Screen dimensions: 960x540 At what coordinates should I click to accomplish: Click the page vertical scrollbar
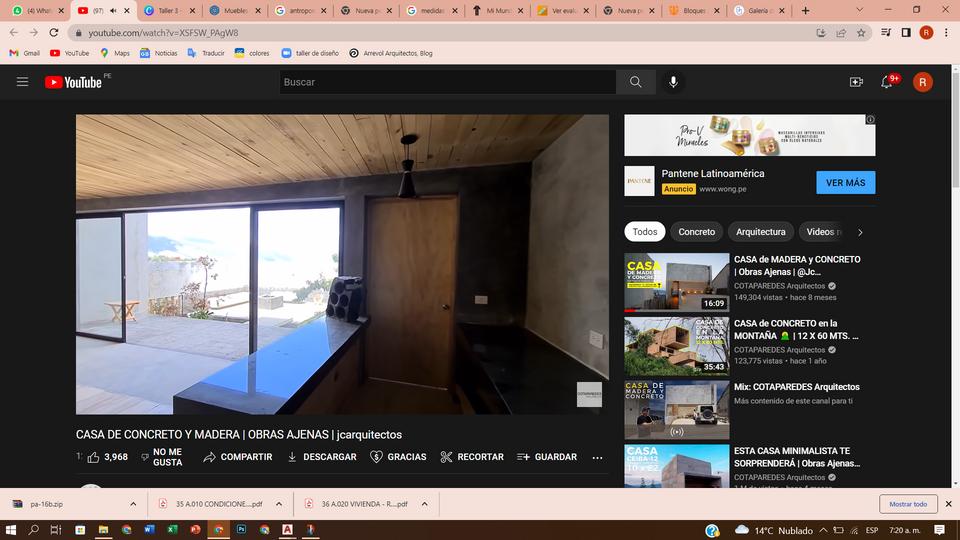955,276
